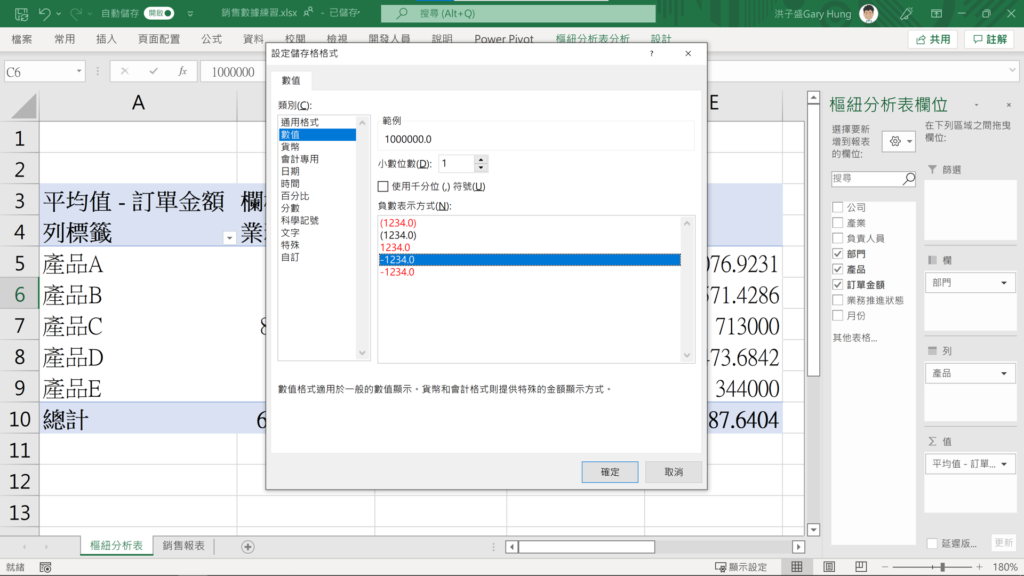
Task: Open the Power Pivot tab
Action: pyautogui.click(x=504, y=39)
